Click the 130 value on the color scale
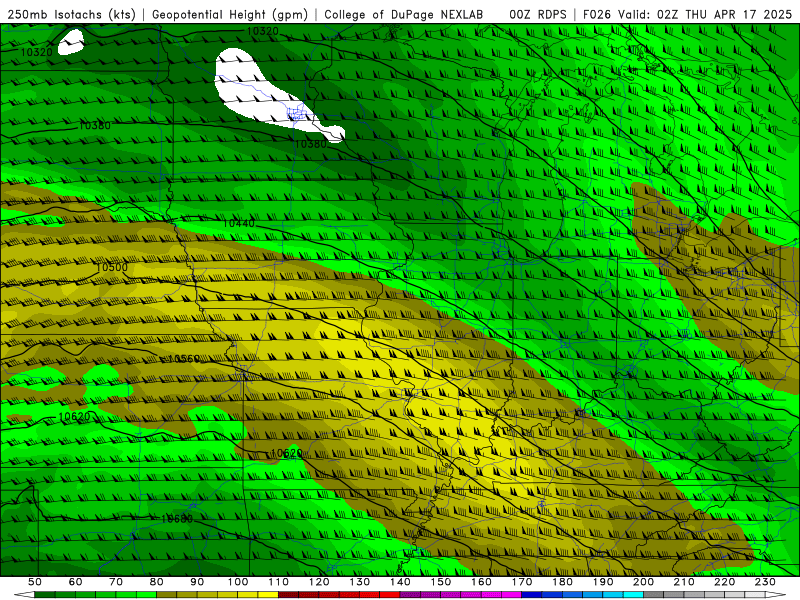The image size is (800, 600). (x=360, y=582)
